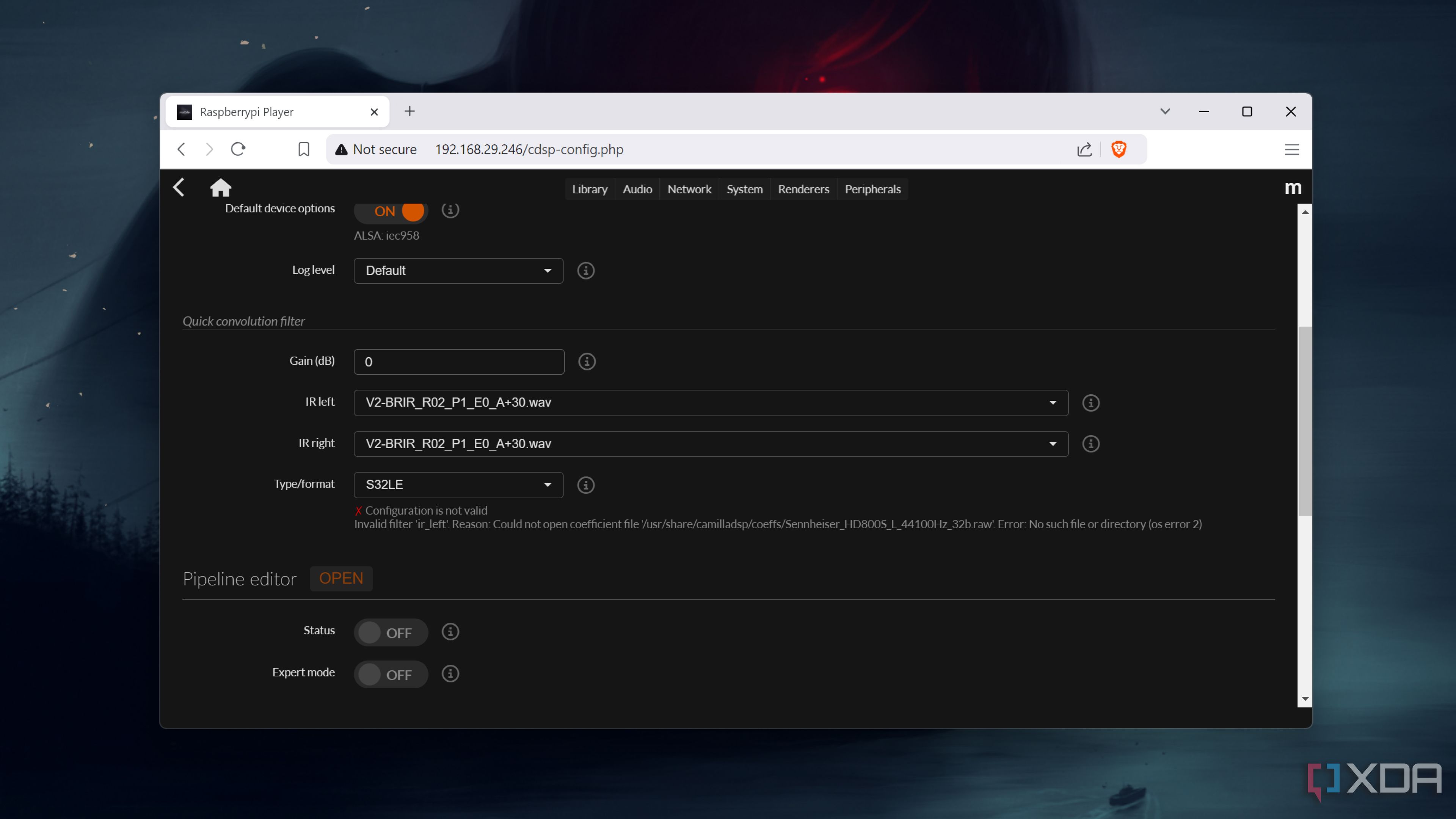Click the Not secure site warning
The height and width of the screenshot is (819, 1456).
[x=376, y=149]
